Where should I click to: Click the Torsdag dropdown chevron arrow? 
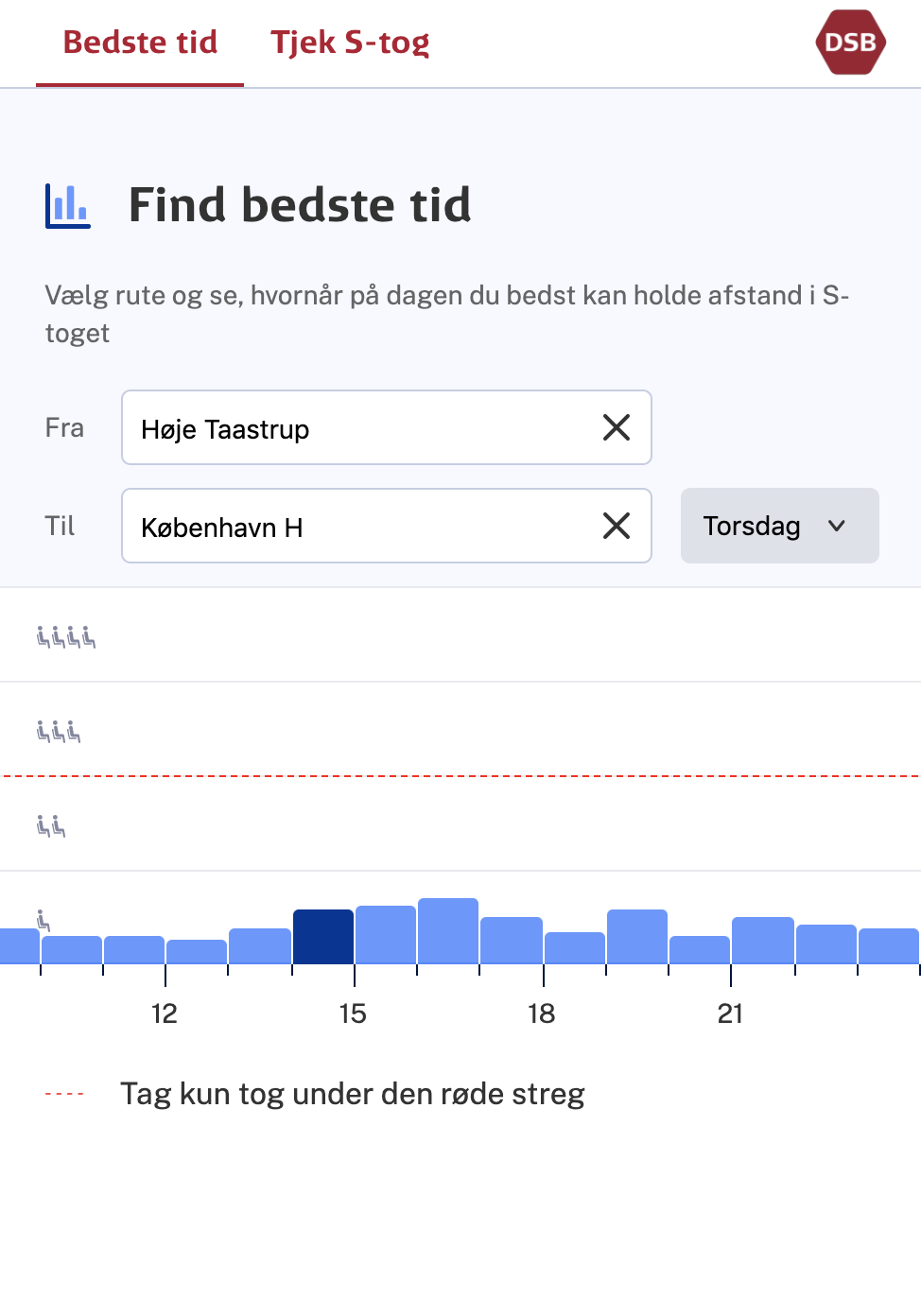coord(837,526)
